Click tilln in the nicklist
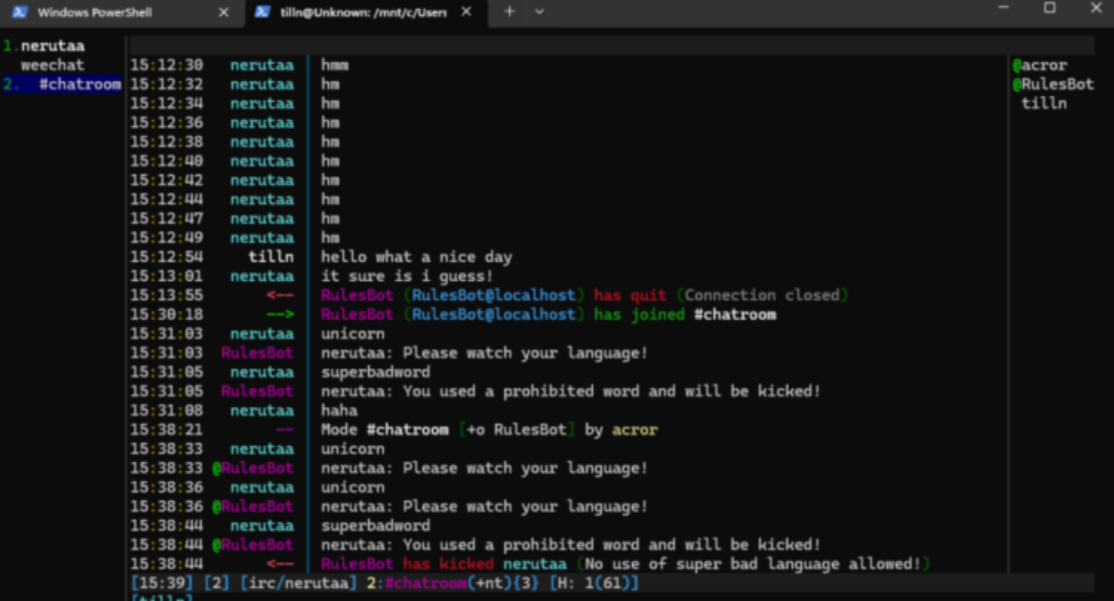 coord(1043,103)
